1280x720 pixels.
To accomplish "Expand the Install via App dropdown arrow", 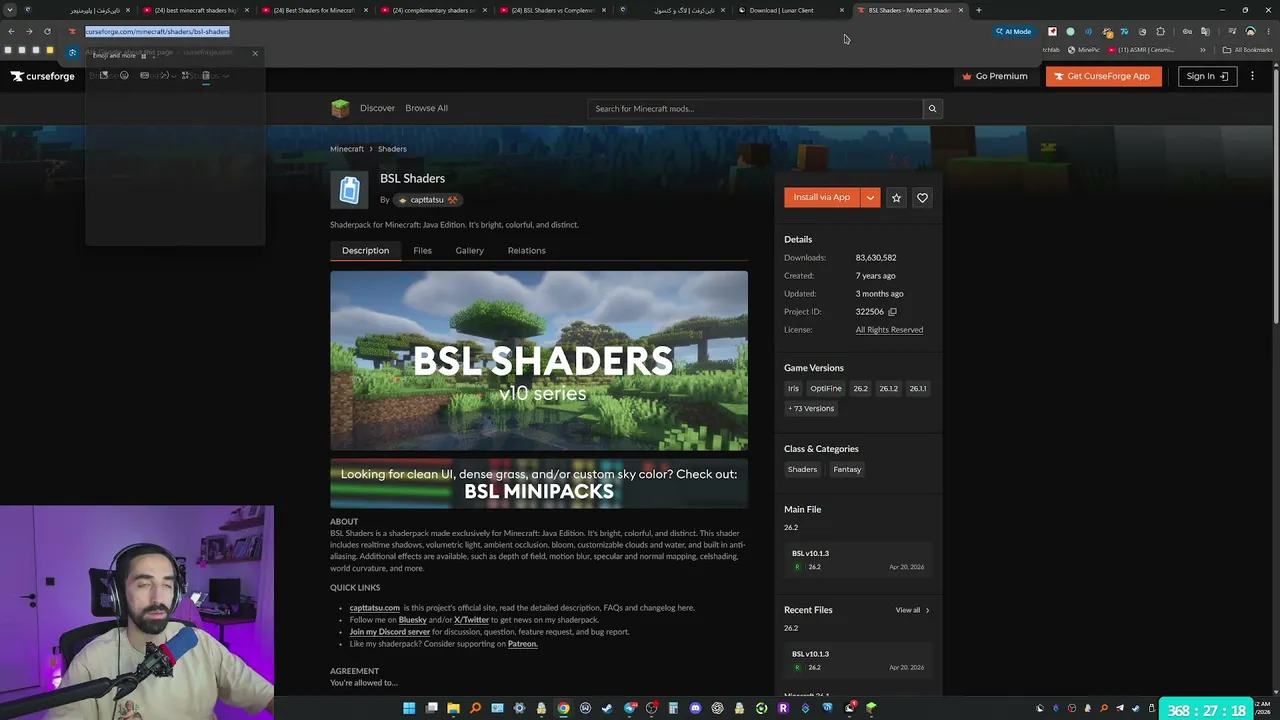I will [x=870, y=198].
